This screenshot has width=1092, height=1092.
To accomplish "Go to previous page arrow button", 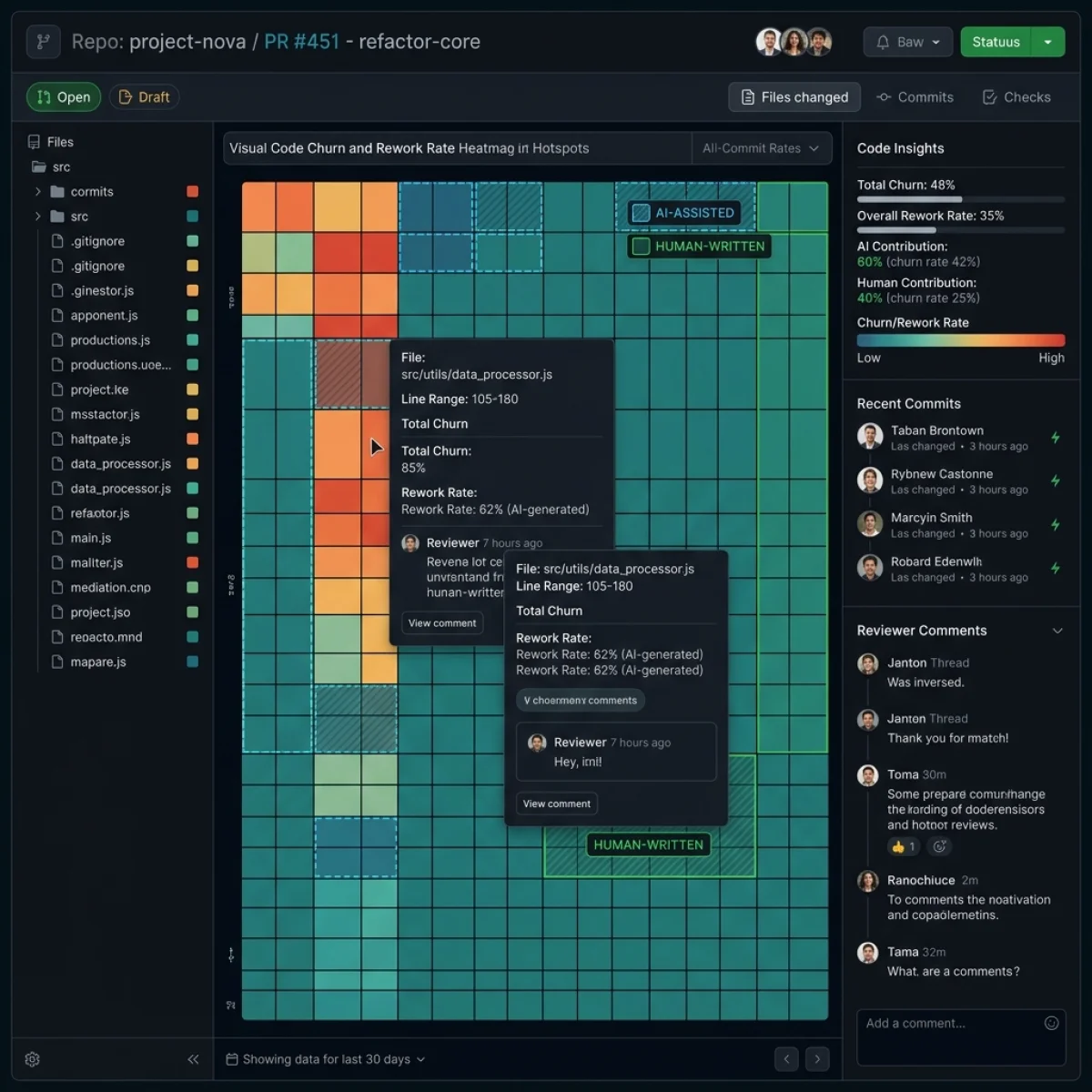I will (786, 1059).
